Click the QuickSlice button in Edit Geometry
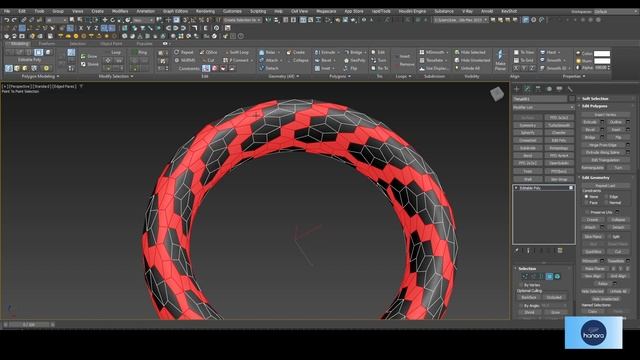640x360 pixels. (593, 252)
